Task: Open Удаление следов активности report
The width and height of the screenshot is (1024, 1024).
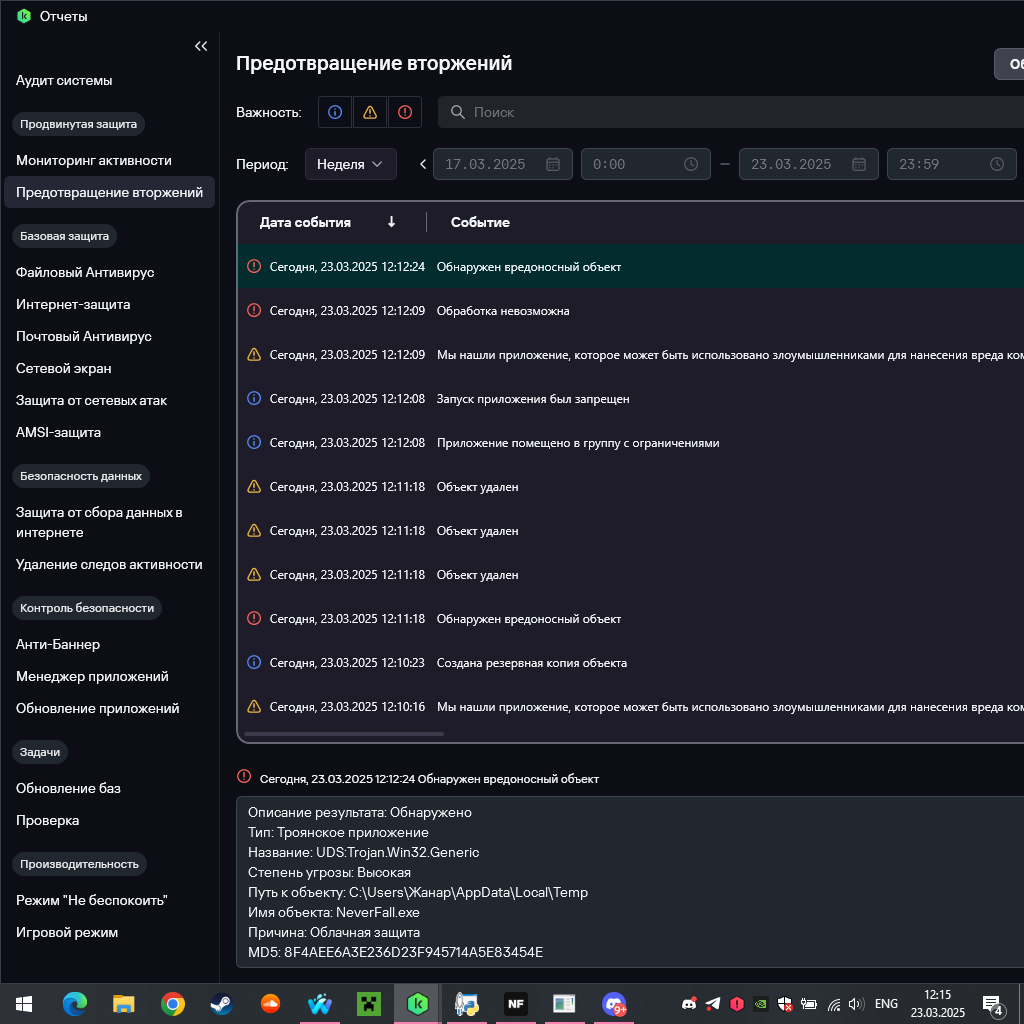Action: point(109,564)
